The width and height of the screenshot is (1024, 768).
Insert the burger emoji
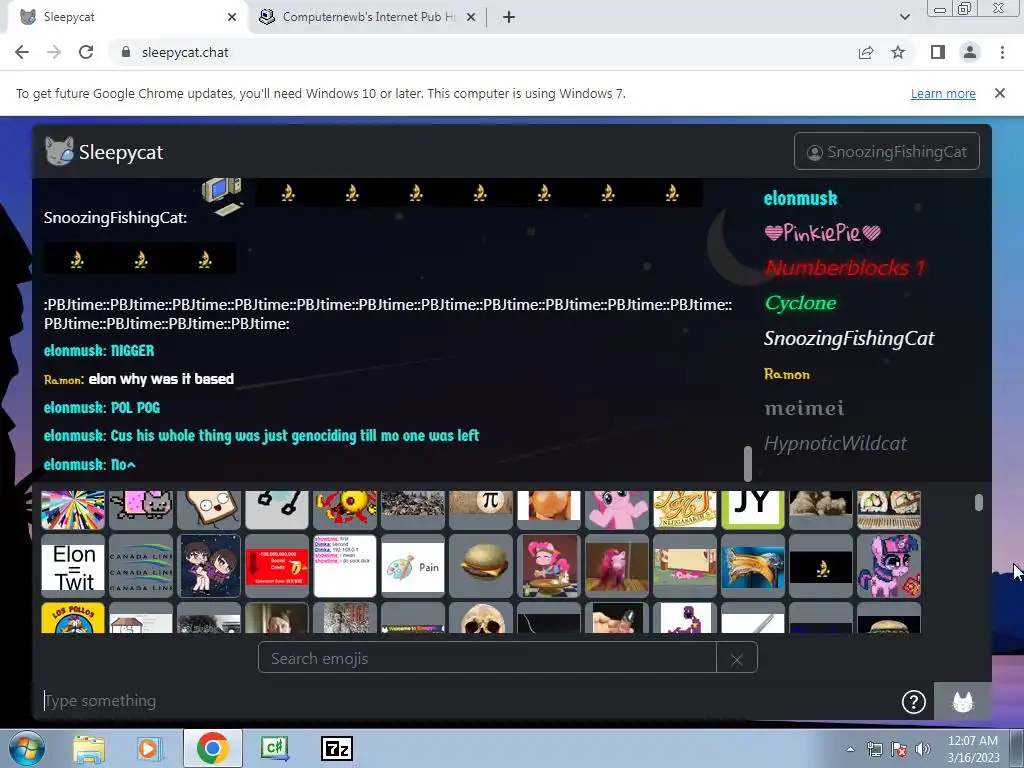tap(481, 566)
